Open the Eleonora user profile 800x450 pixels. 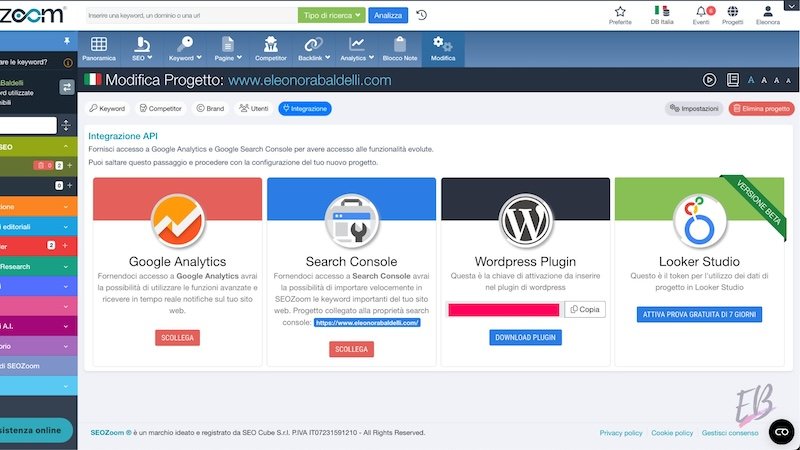[768, 15]
